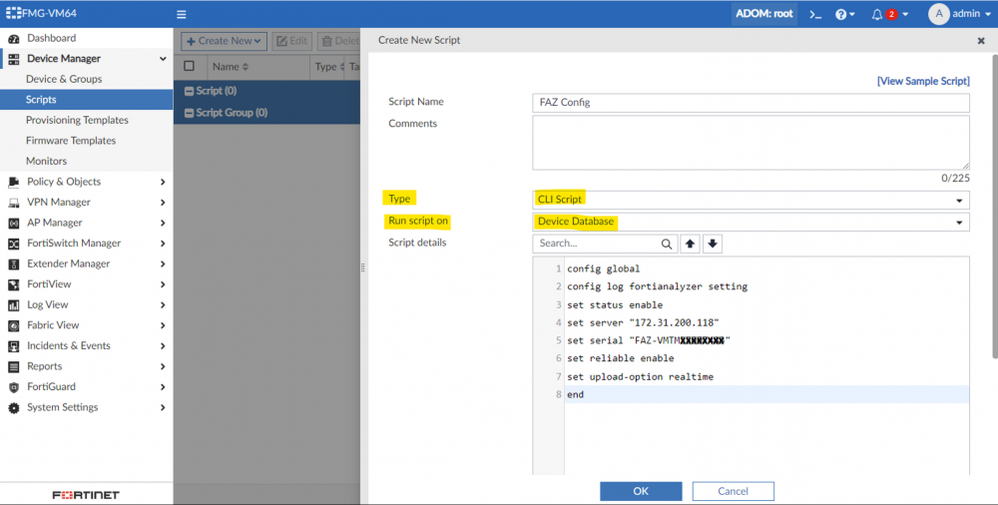998x505 pixels.
Task: Click the admin avatar icon
Action: coord(939,14)
